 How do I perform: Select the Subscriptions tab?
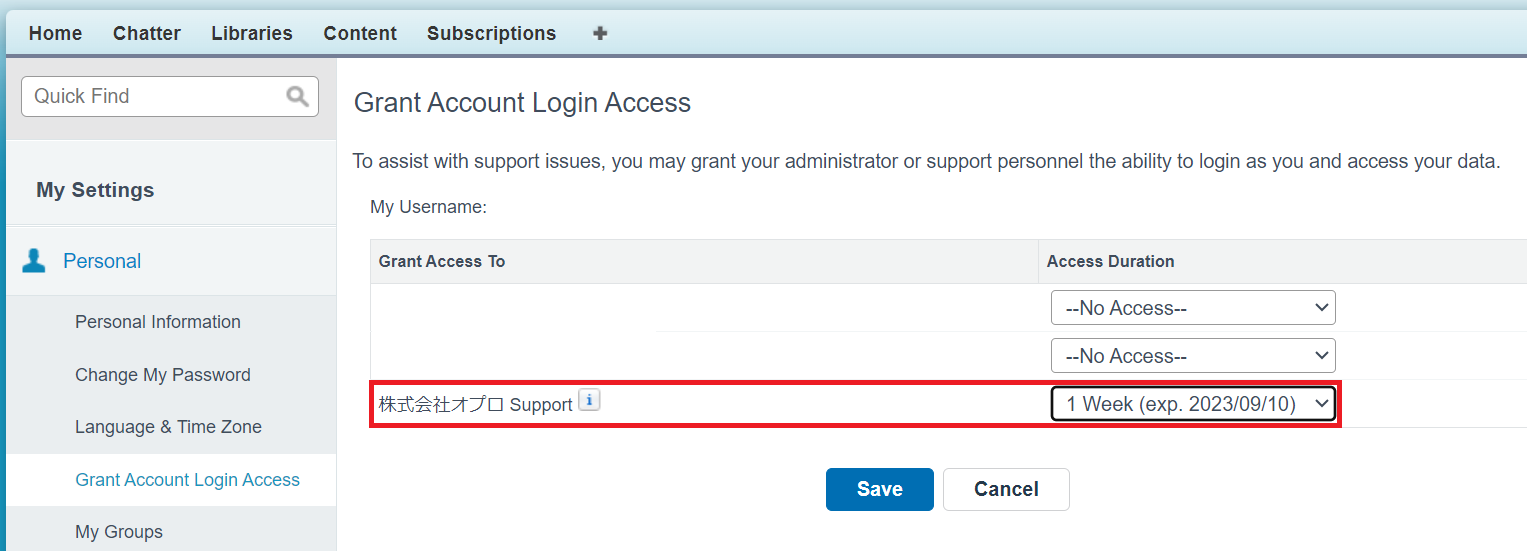tap(491, 33)
